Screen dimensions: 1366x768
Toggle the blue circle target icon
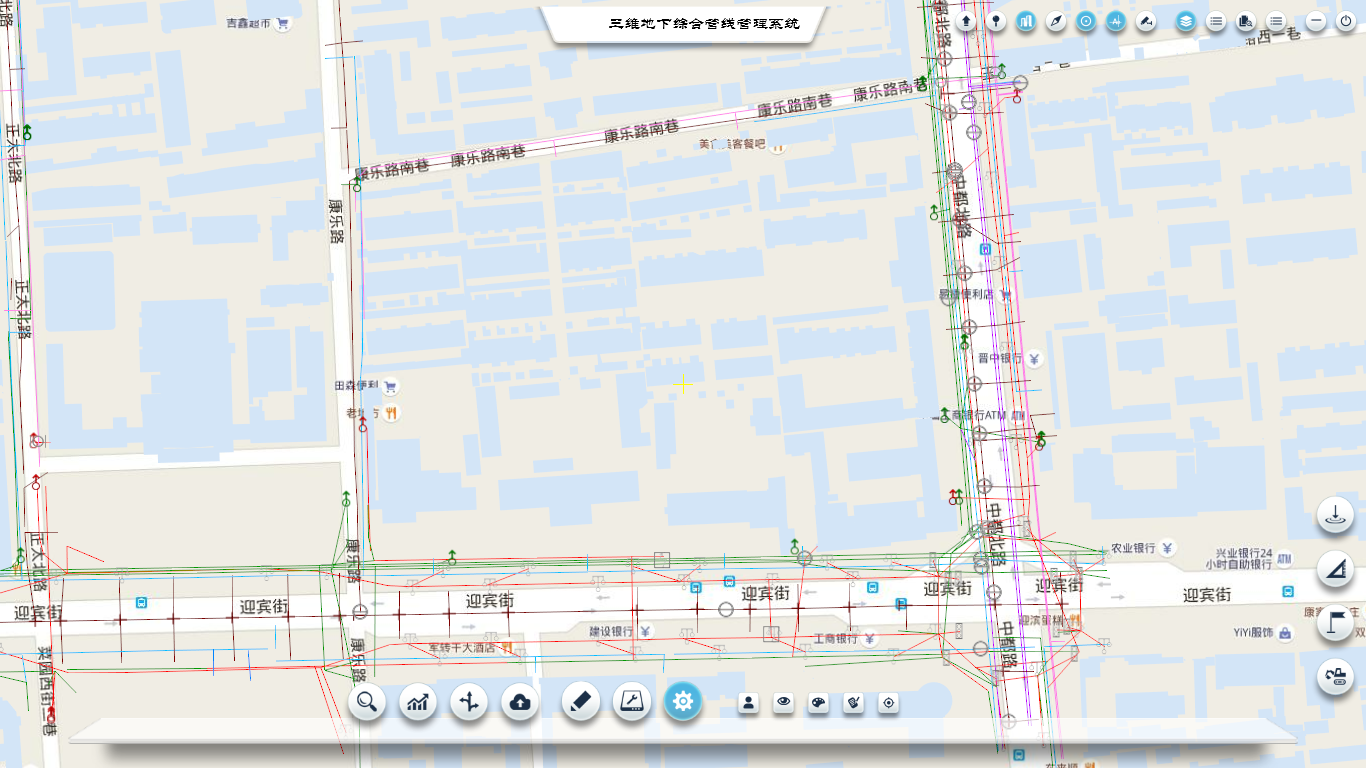pyautogui.click(x=1086, y=21)
